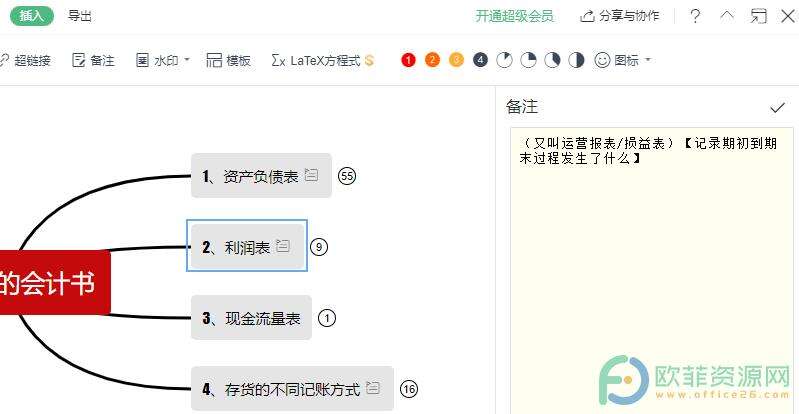Expand the 55 children of 资产负债表
The width and height of the screenshot is (799, 414).
coord(347,176)
